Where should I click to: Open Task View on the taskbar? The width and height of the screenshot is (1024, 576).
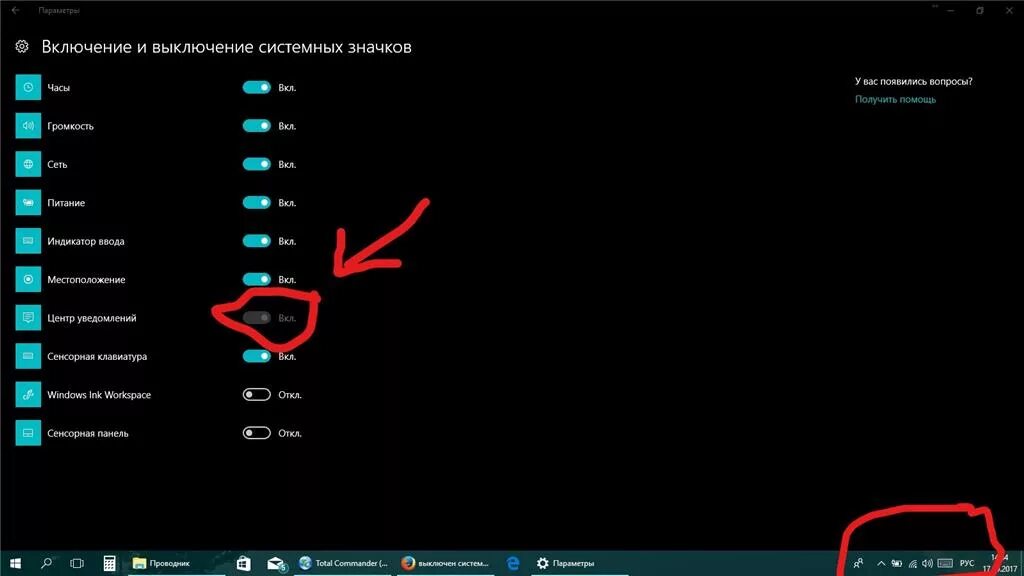pos(77,563)
